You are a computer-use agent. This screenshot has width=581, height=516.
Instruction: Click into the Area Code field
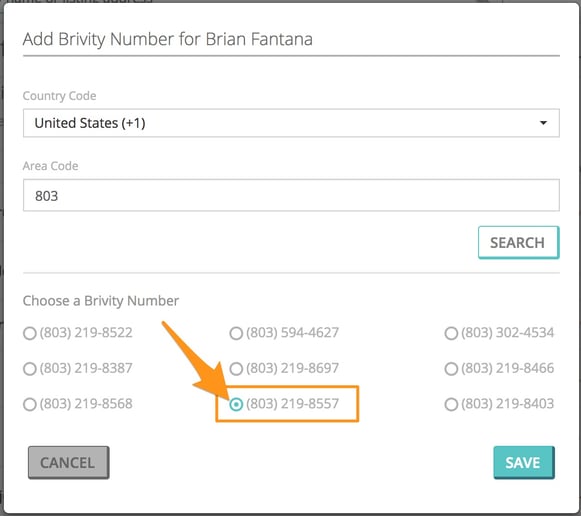(x=291, y=195)
